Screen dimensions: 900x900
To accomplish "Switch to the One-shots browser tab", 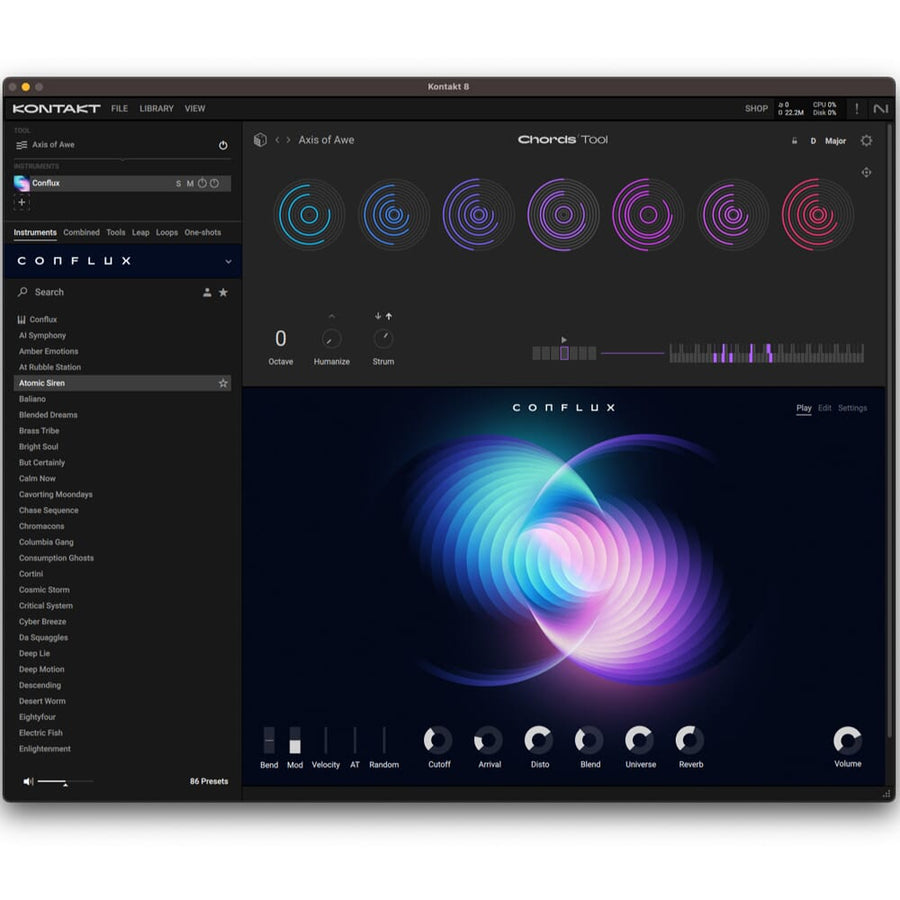I will tap(203, 232).
